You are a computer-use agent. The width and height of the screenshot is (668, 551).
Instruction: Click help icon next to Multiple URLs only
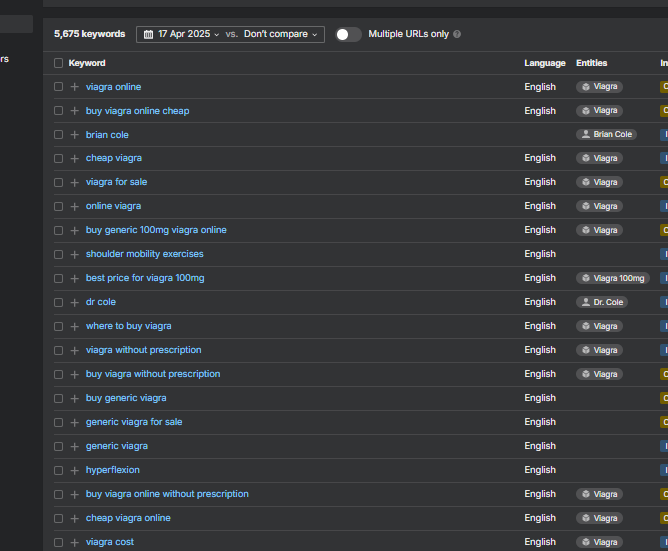point(457,34)
